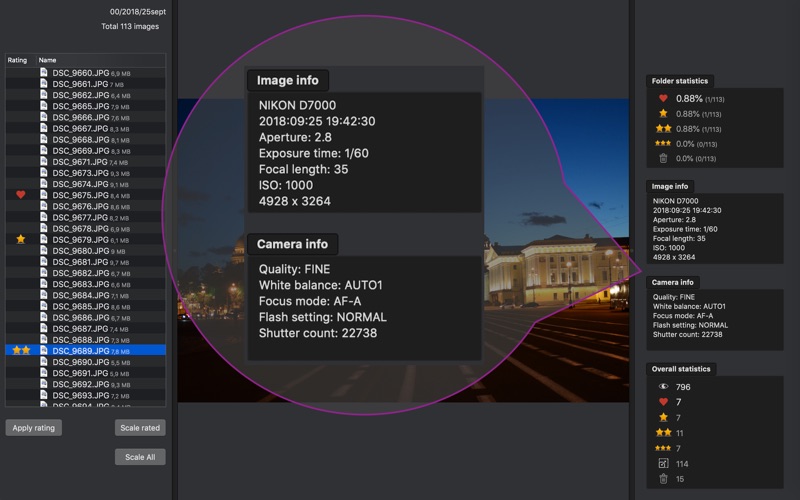Click the heart icon in Overall statistics
This screenshot has height=500, width=800.
coord(663,402)
